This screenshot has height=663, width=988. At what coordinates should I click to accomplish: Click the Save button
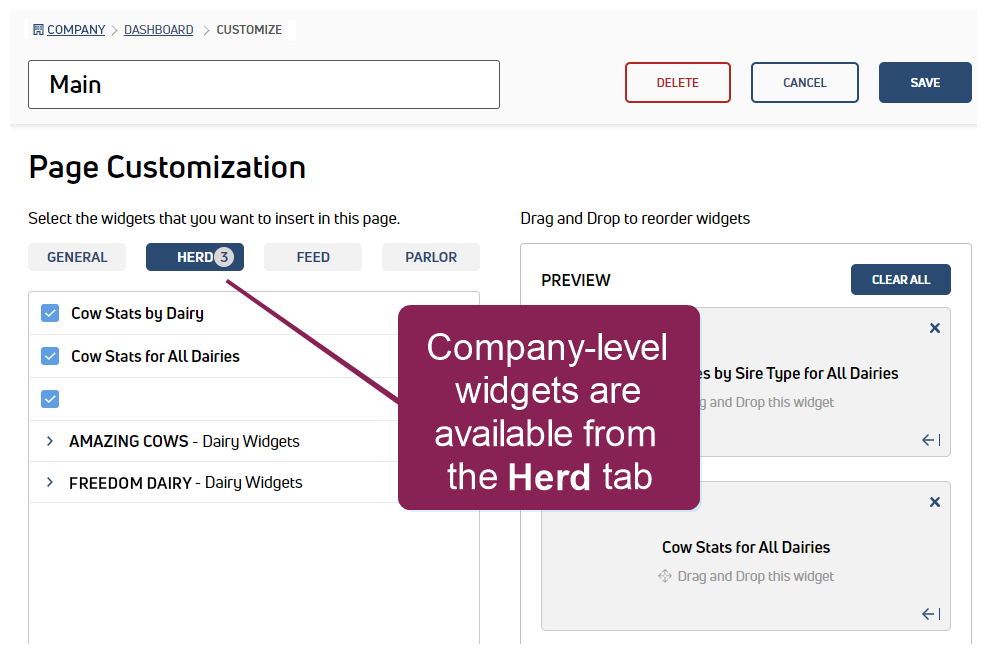tap(925, 83)
